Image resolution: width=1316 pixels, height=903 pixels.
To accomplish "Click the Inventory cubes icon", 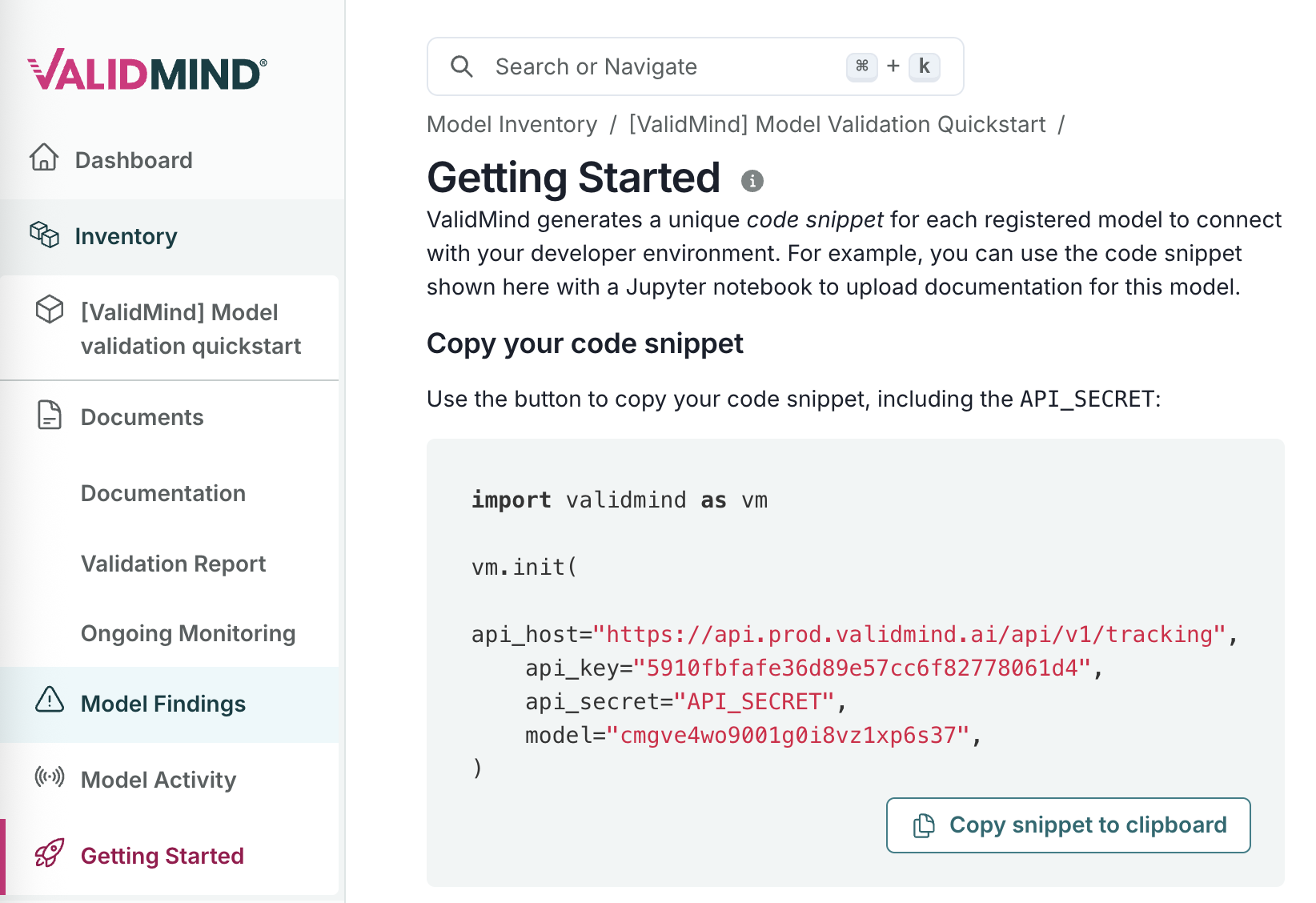I will (x=45, y=235).
